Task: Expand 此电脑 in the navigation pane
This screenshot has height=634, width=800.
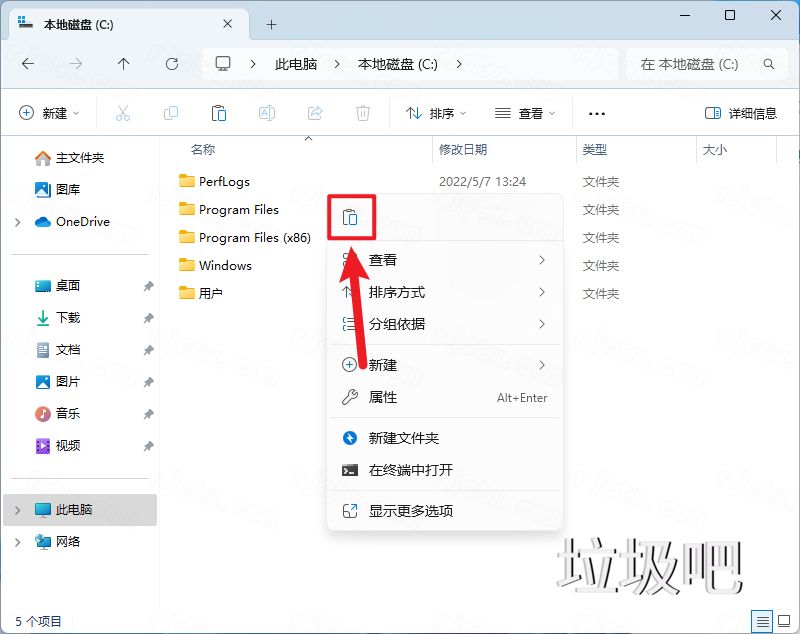Action: (17, 510)
